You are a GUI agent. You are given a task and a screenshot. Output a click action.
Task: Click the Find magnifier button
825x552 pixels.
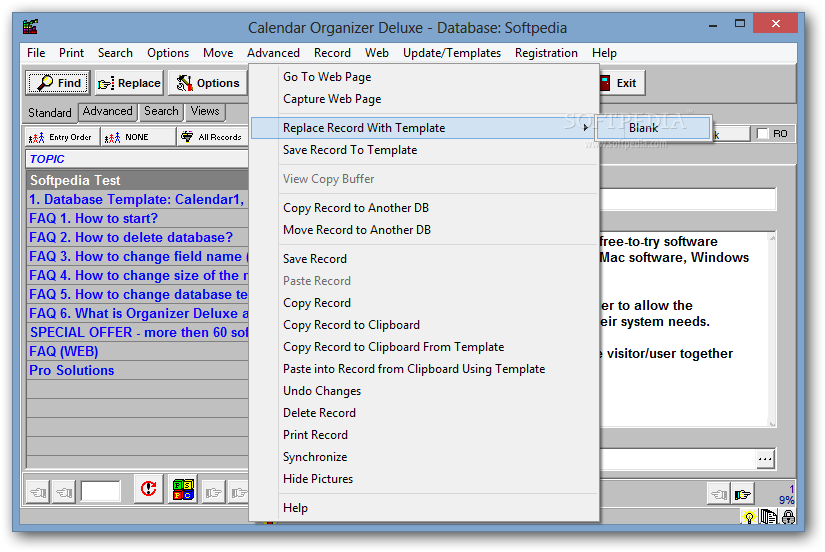tap(58, 83)
